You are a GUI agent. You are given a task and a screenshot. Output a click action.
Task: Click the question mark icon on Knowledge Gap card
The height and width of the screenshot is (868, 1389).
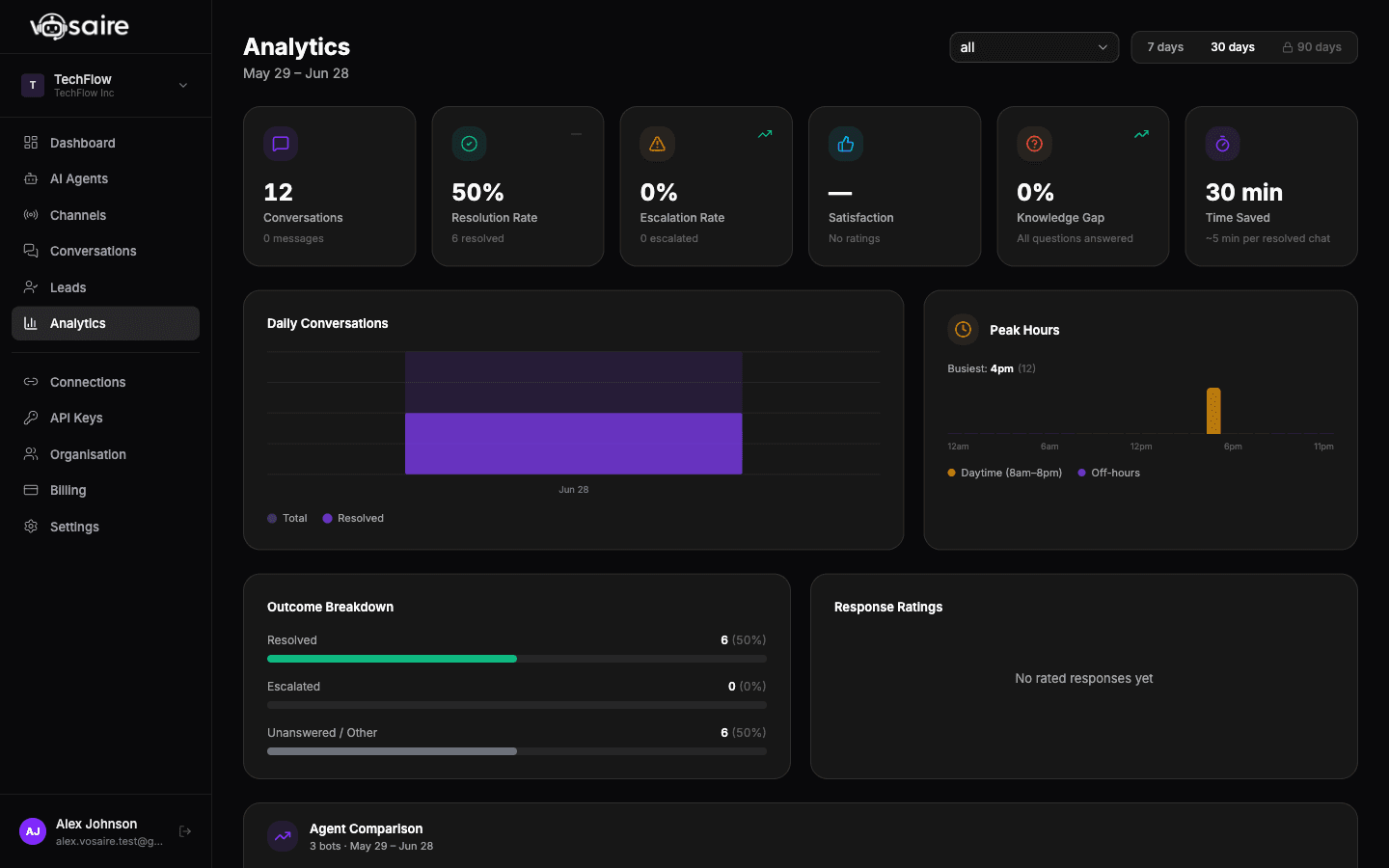1034,144
